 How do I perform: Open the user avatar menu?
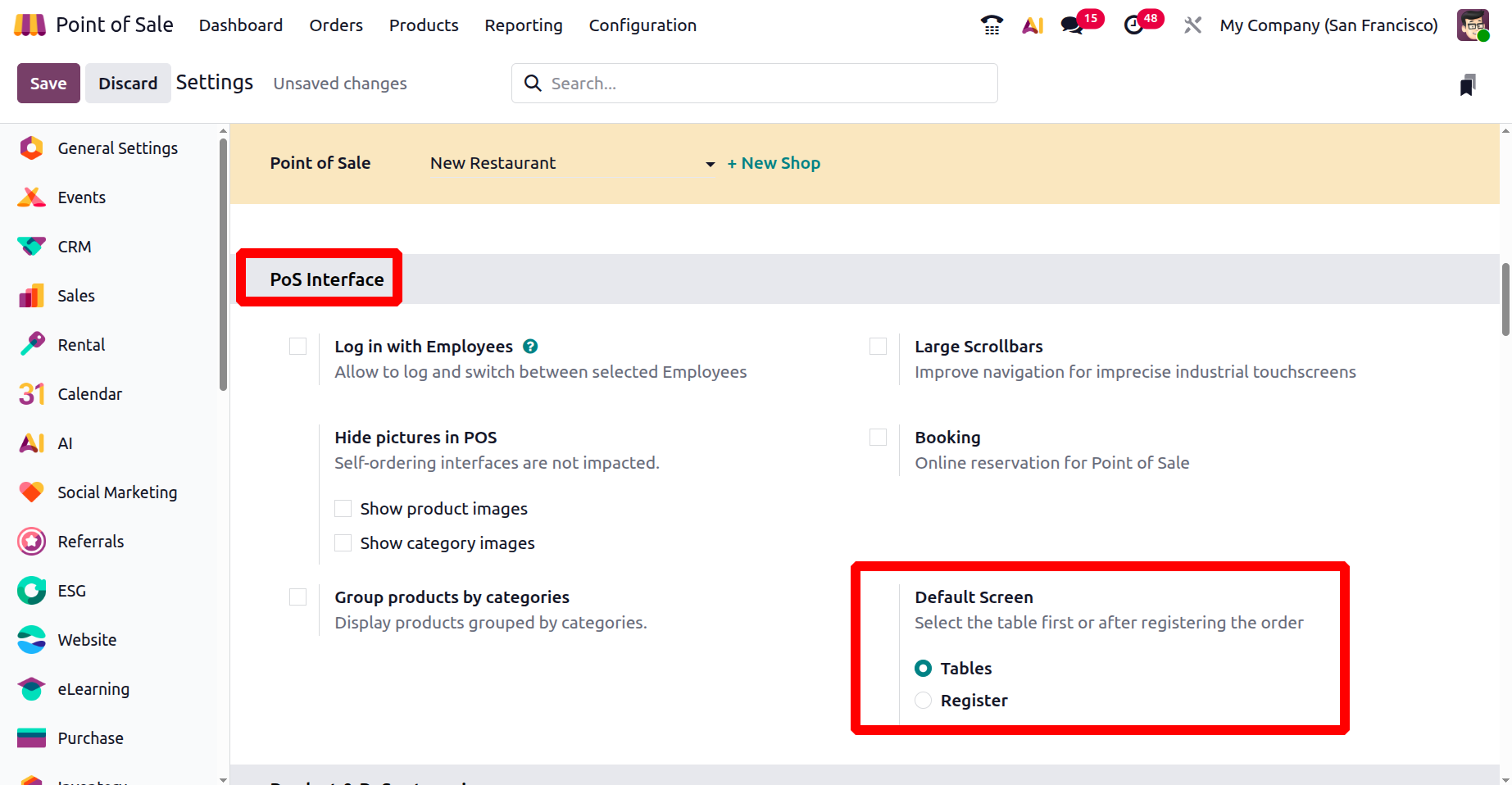[1473, 25]
